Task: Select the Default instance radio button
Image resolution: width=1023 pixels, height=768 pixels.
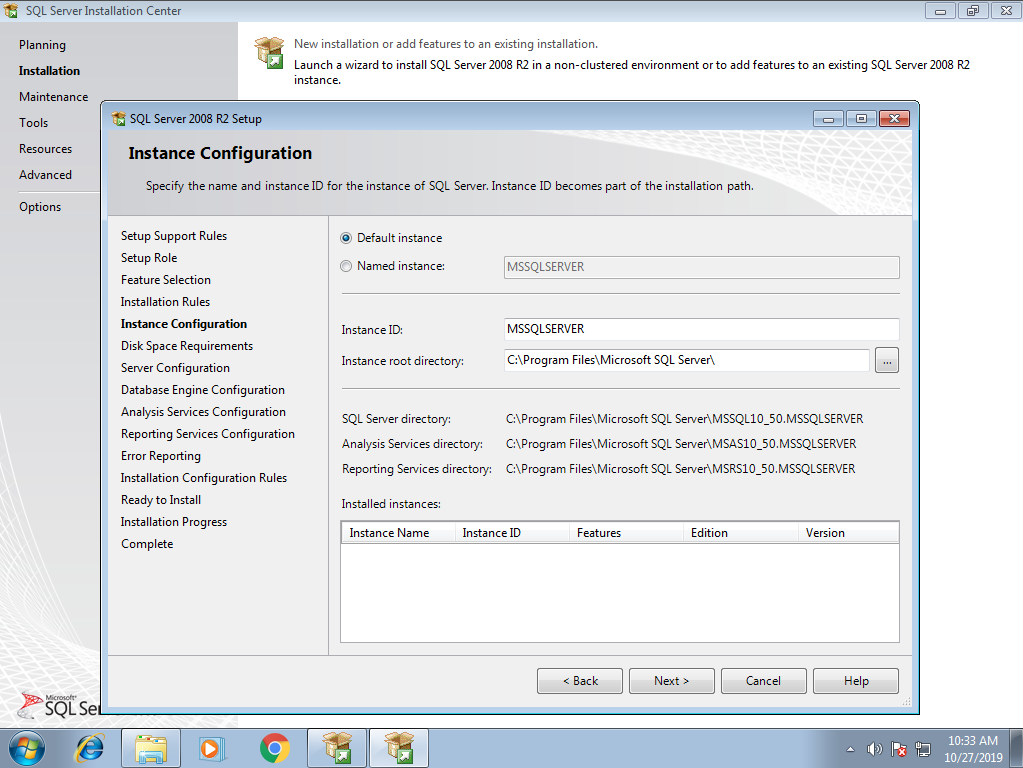Action: pos(347,238)
